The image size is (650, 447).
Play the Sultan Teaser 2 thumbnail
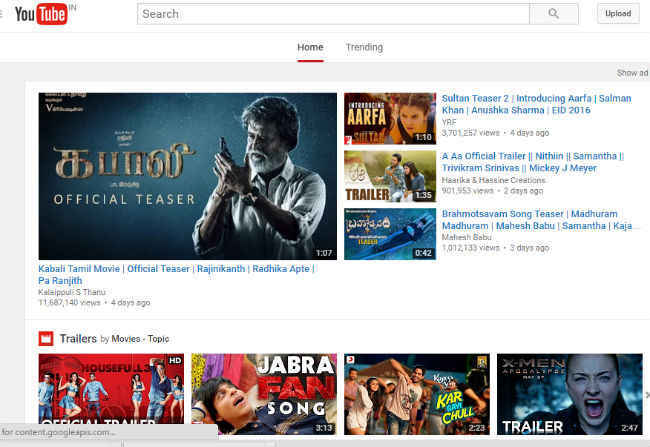pyautogui.click(x=389, y=118)
